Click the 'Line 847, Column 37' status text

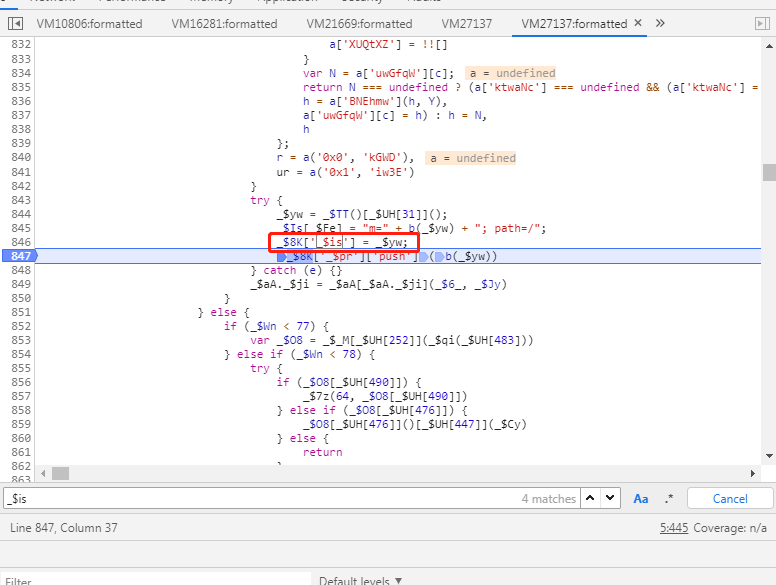64,528
